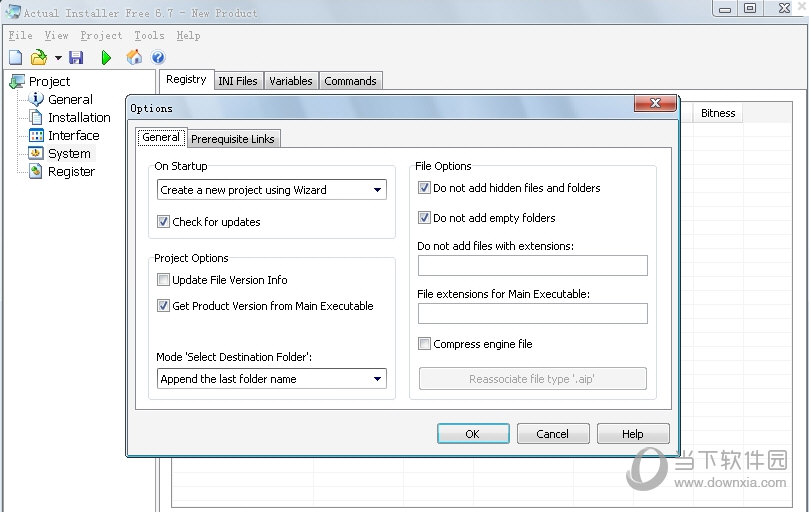Click the Save project floppy disk icon

[77, 57]
